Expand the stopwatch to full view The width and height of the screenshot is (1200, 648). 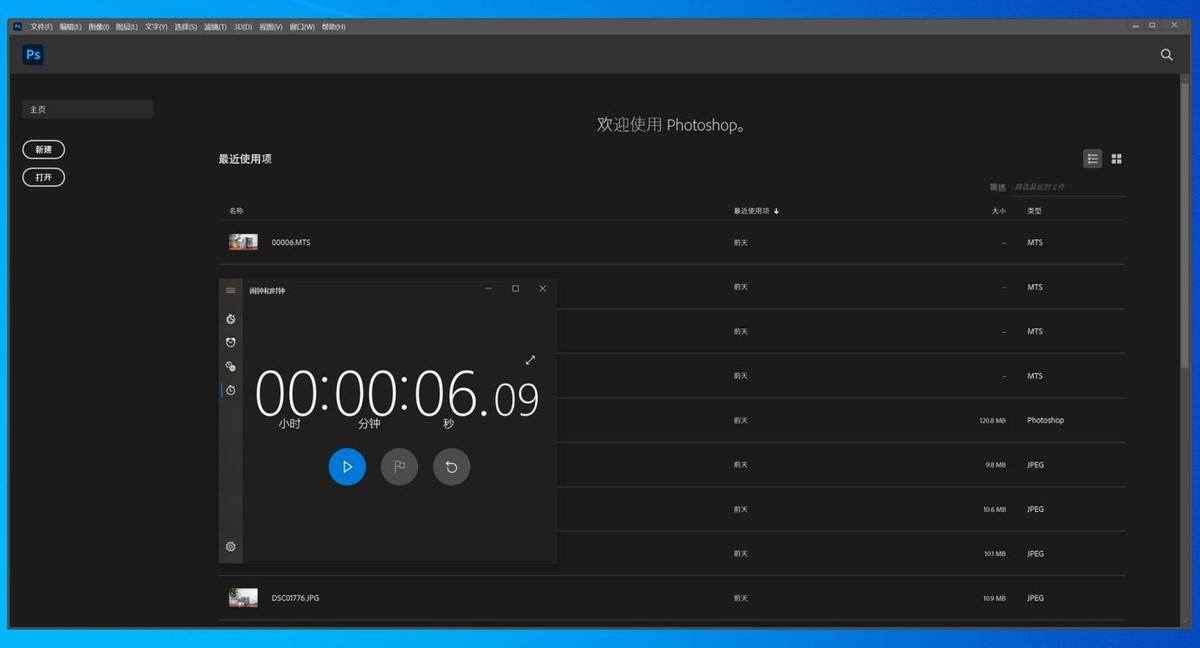click(x=530, y=360)
